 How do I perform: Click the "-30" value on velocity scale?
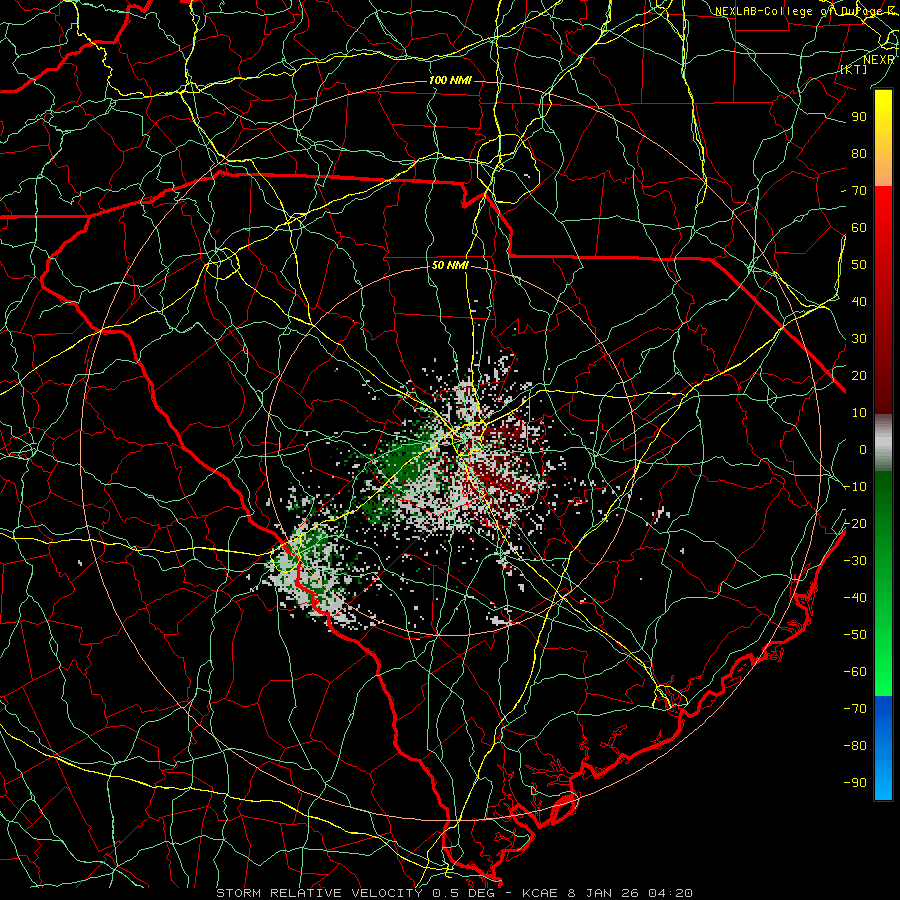pyautogui.click(x=855, y=561)
